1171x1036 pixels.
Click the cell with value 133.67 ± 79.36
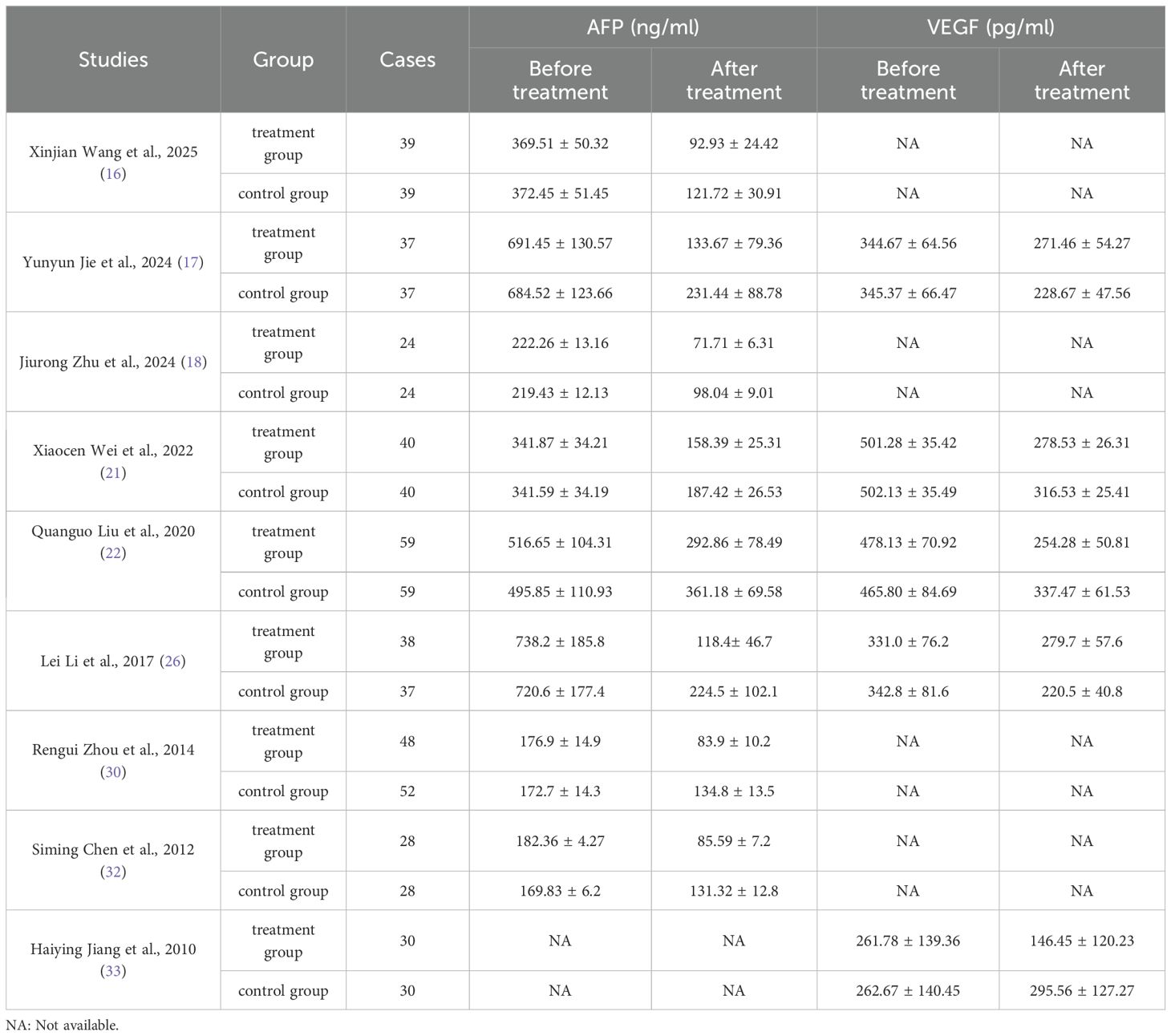pyautogui.click(x=734, y=243)
